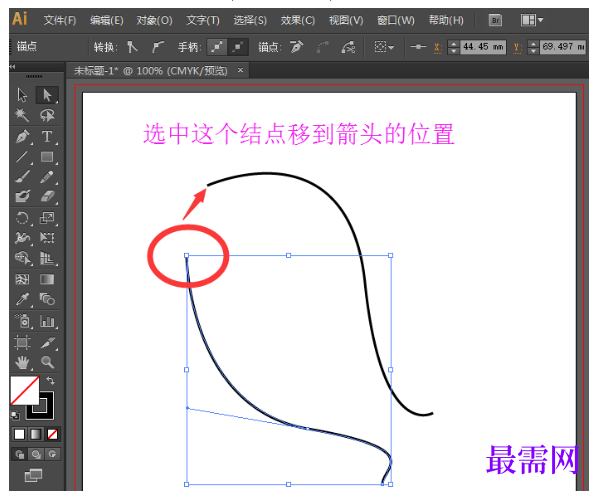The height and width of the screenshot is (491, 598).
Task: Select the Hand tool
Action: pos(22,362)
